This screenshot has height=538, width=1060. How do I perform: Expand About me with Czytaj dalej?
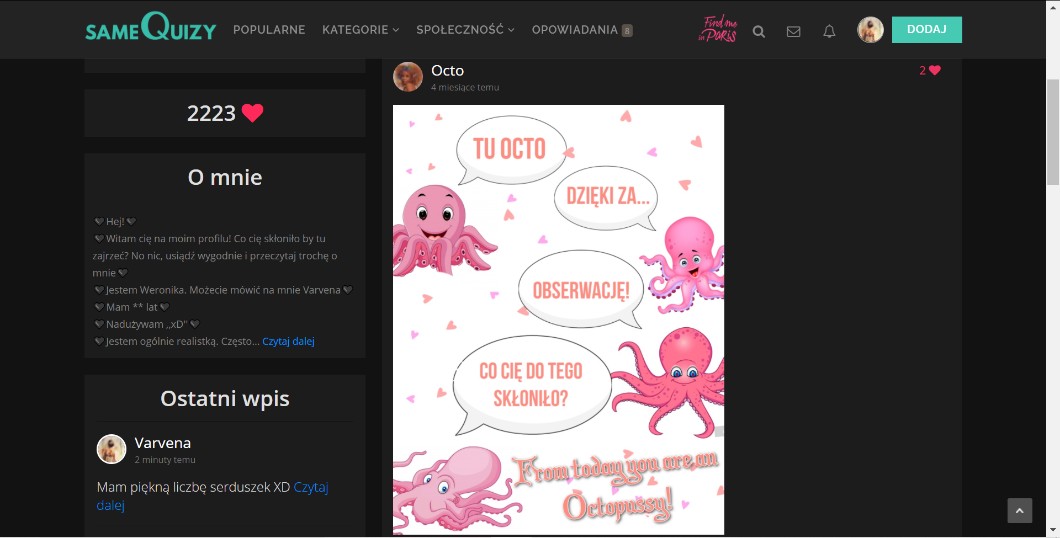(x=288, y=341)
